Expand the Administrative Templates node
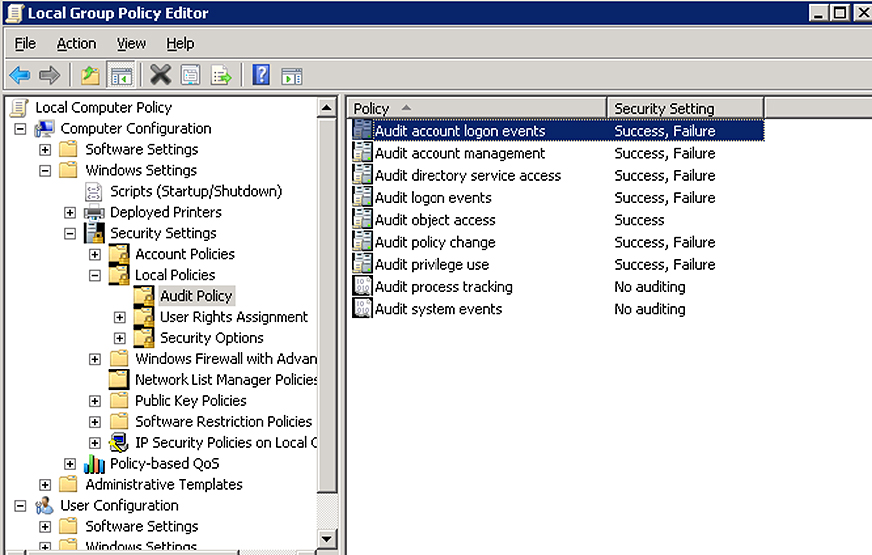 tap(45, 484)
